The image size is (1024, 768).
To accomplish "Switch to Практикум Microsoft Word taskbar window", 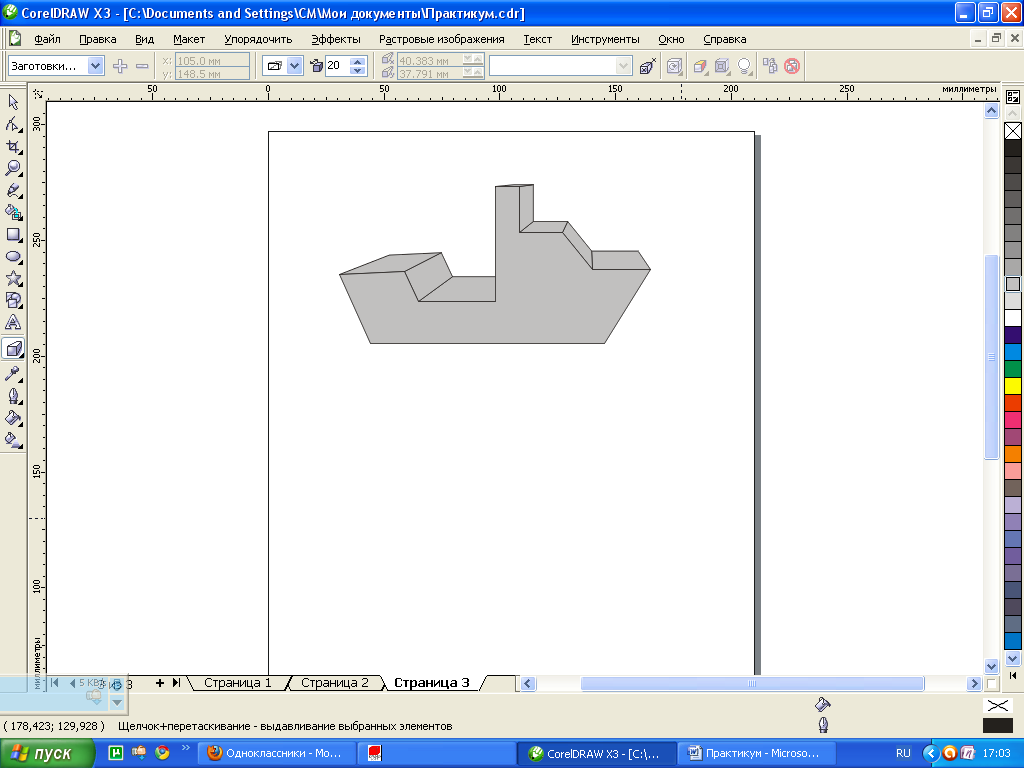I will coord(757,754).
